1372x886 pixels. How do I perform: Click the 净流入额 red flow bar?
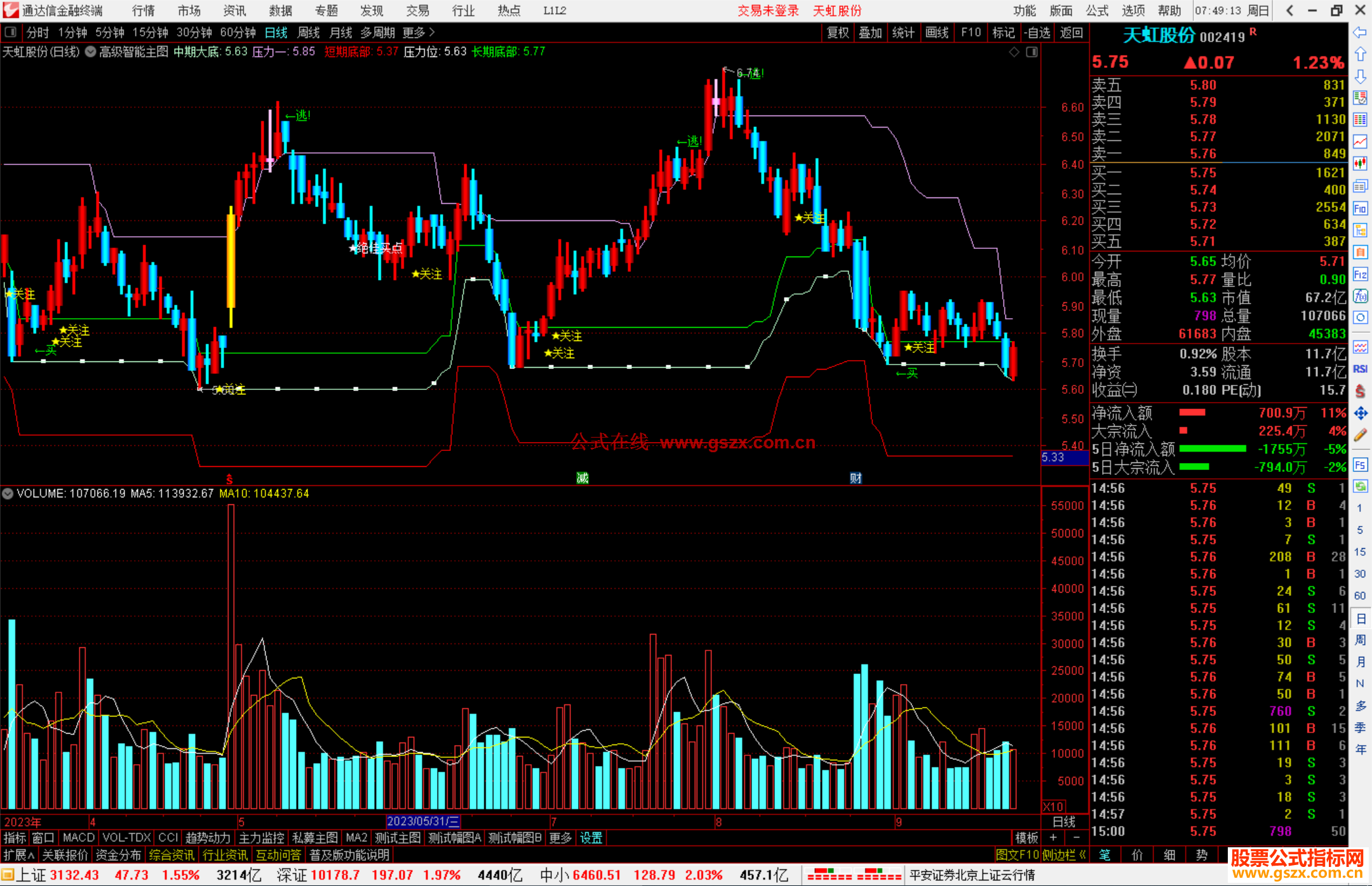[1192, 413]
